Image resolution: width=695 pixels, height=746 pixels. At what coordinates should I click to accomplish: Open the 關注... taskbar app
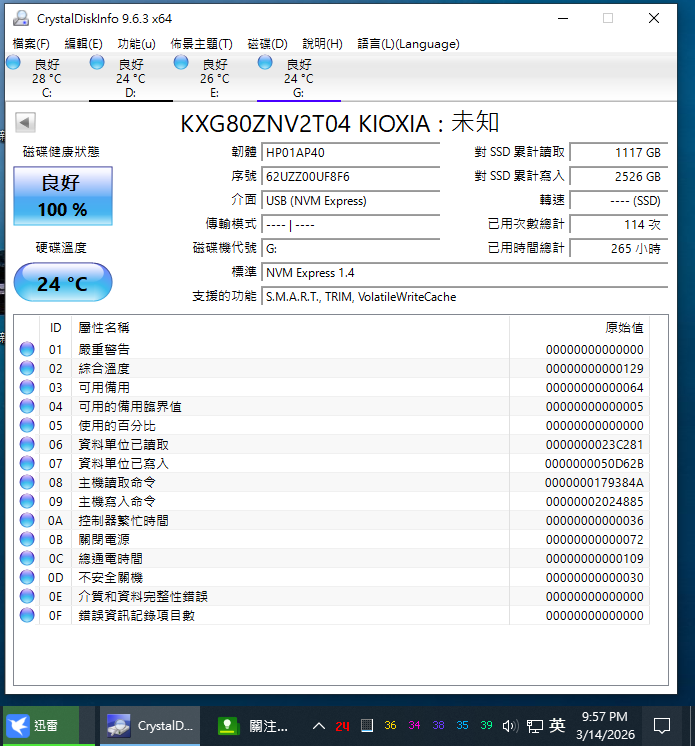pyautogui.click(x=253, y=726)
